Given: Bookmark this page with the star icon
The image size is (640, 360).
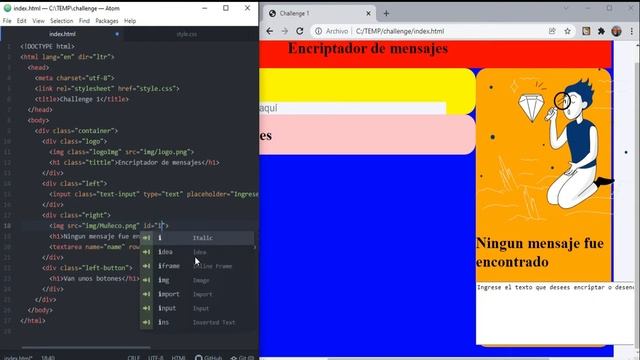Looking at the screenshot, I should [567, 31].
